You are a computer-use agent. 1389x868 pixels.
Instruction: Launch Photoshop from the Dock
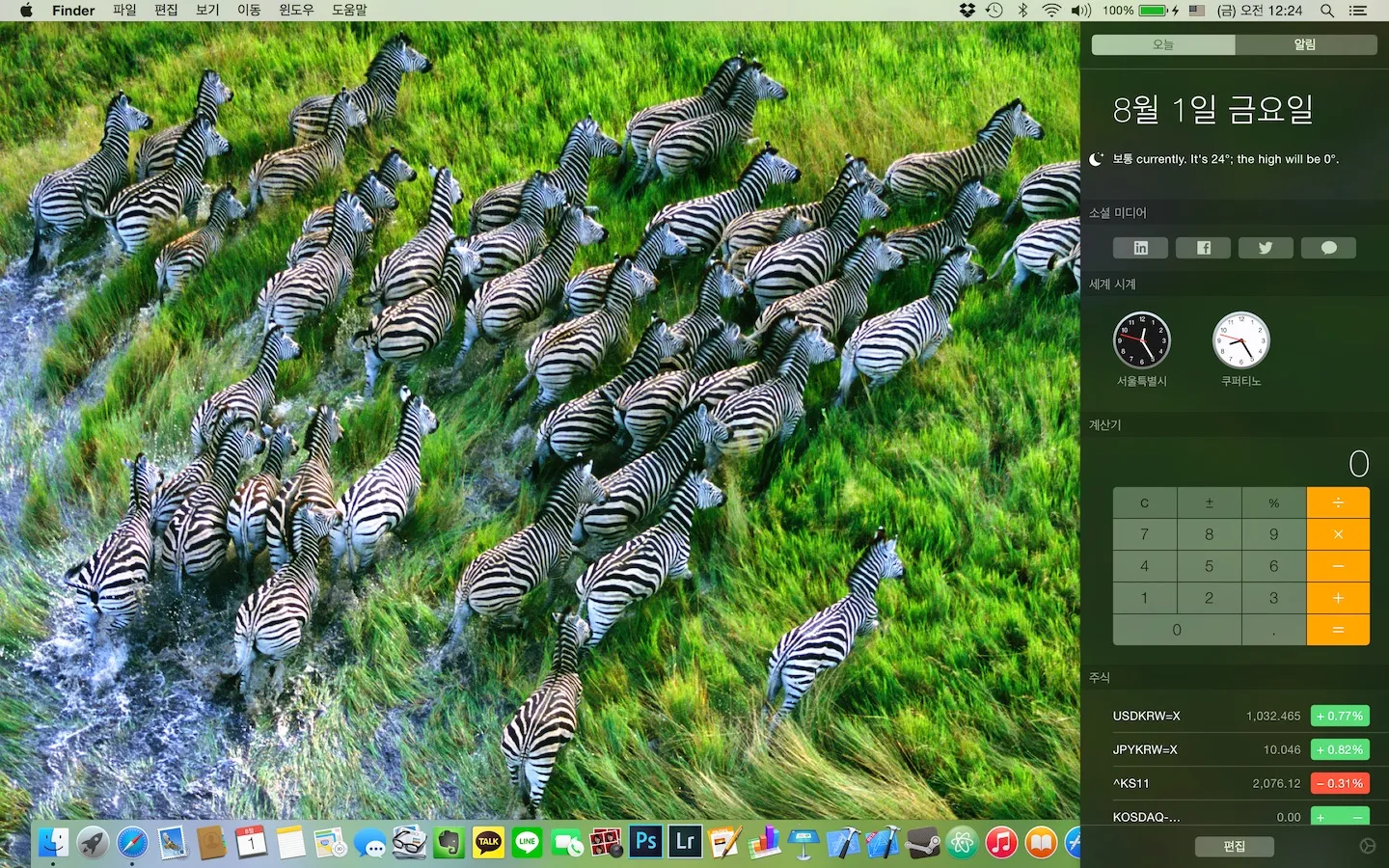(645, 842)
